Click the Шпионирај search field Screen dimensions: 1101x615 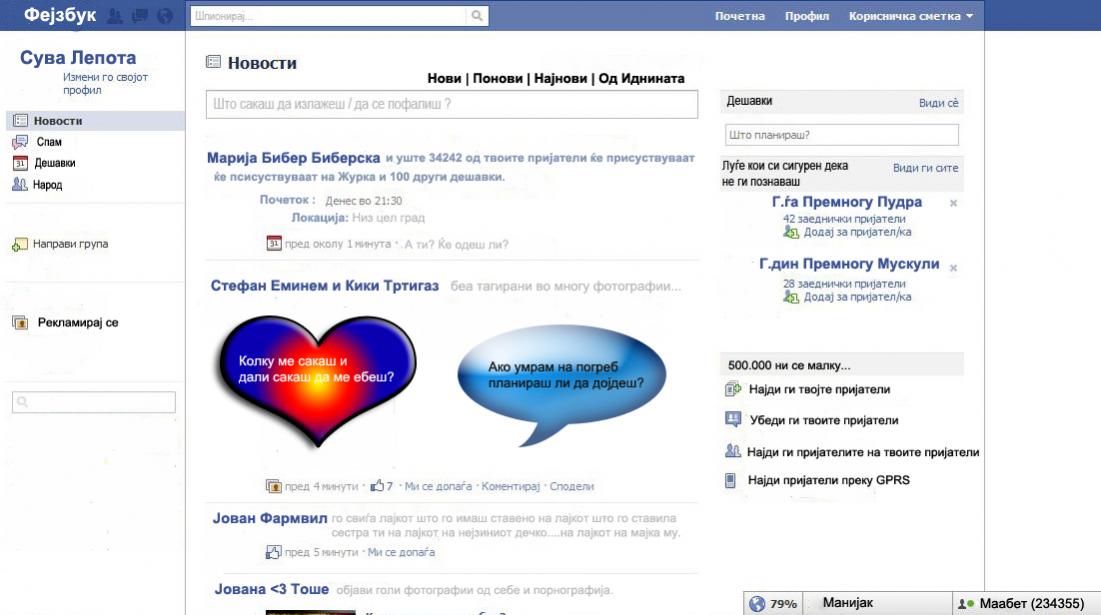click(328, 15)
